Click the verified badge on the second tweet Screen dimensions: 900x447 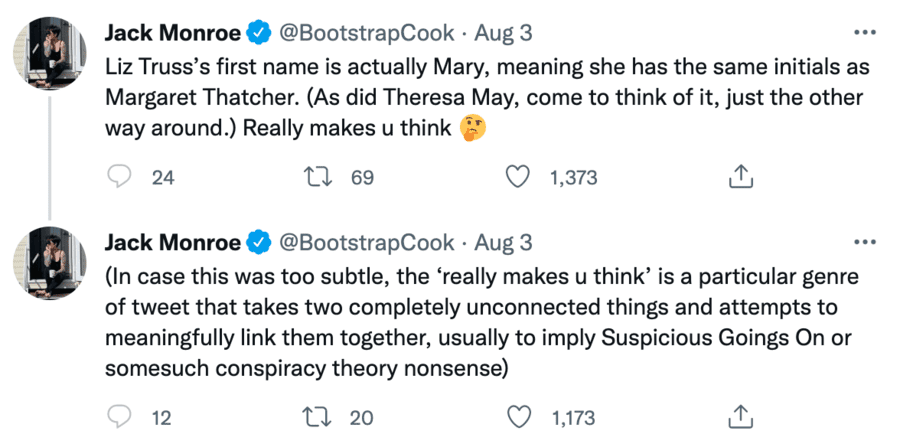point(258,243)
